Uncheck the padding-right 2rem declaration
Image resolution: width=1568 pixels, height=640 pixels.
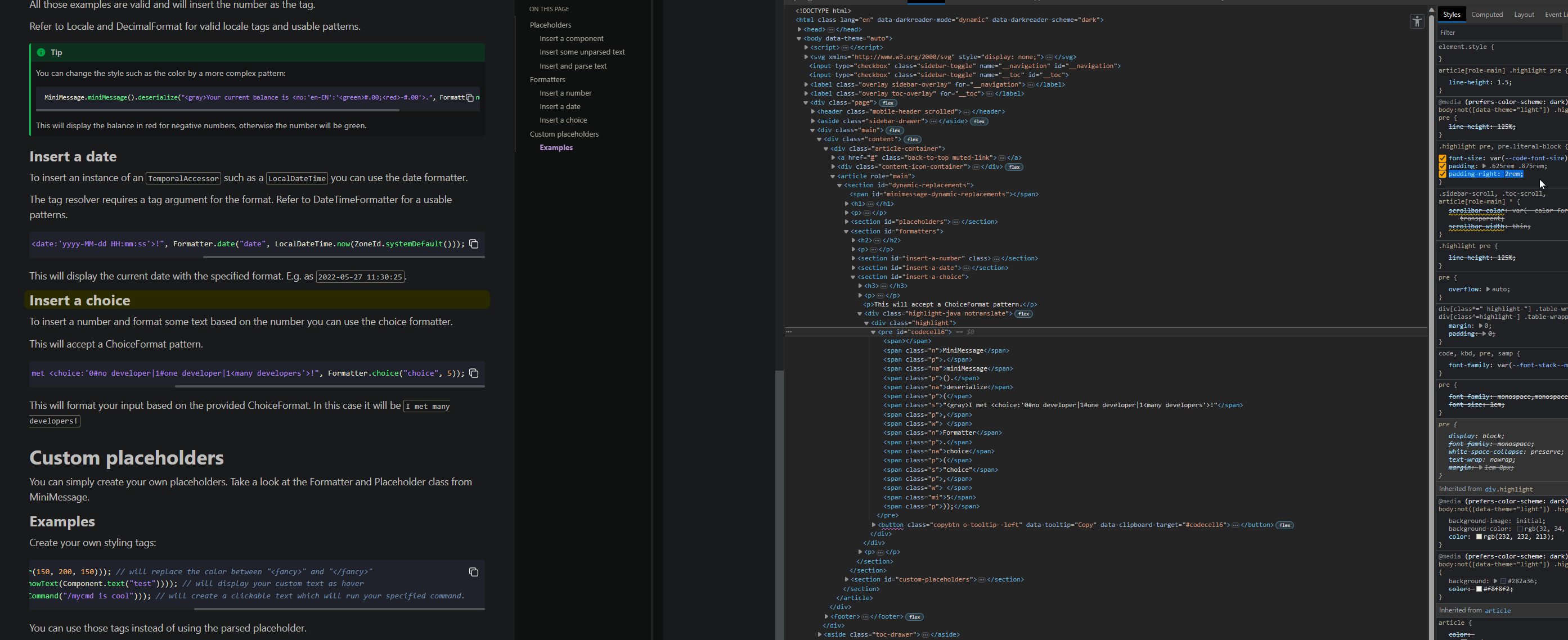point(1442,174)
